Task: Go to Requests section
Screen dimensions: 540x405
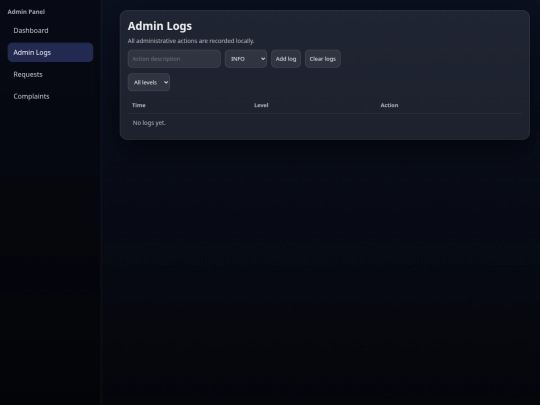Action: [x=50, y=74]
